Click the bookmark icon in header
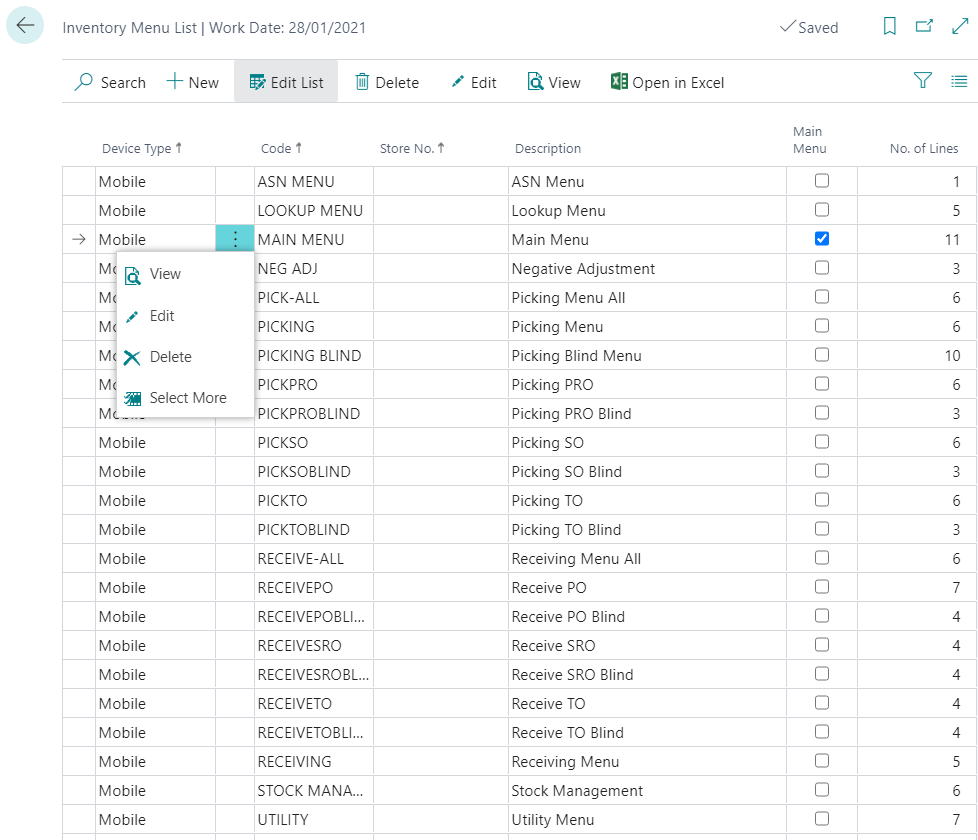The width and height of the screenshot is (978, 840). tap(889, 27)
